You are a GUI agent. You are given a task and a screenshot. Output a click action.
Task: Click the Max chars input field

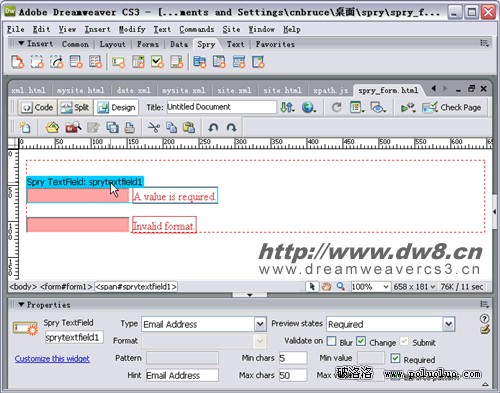pyautogui.click(x=293, y=375)
